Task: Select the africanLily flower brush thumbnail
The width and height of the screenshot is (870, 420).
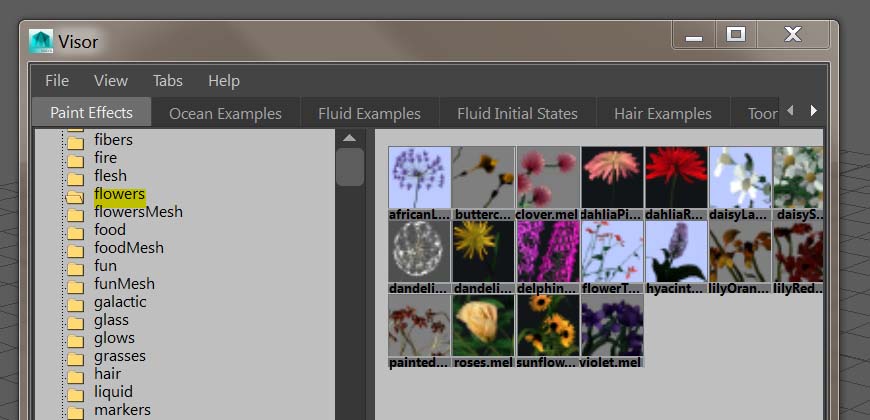Action: tap(419, 178)
